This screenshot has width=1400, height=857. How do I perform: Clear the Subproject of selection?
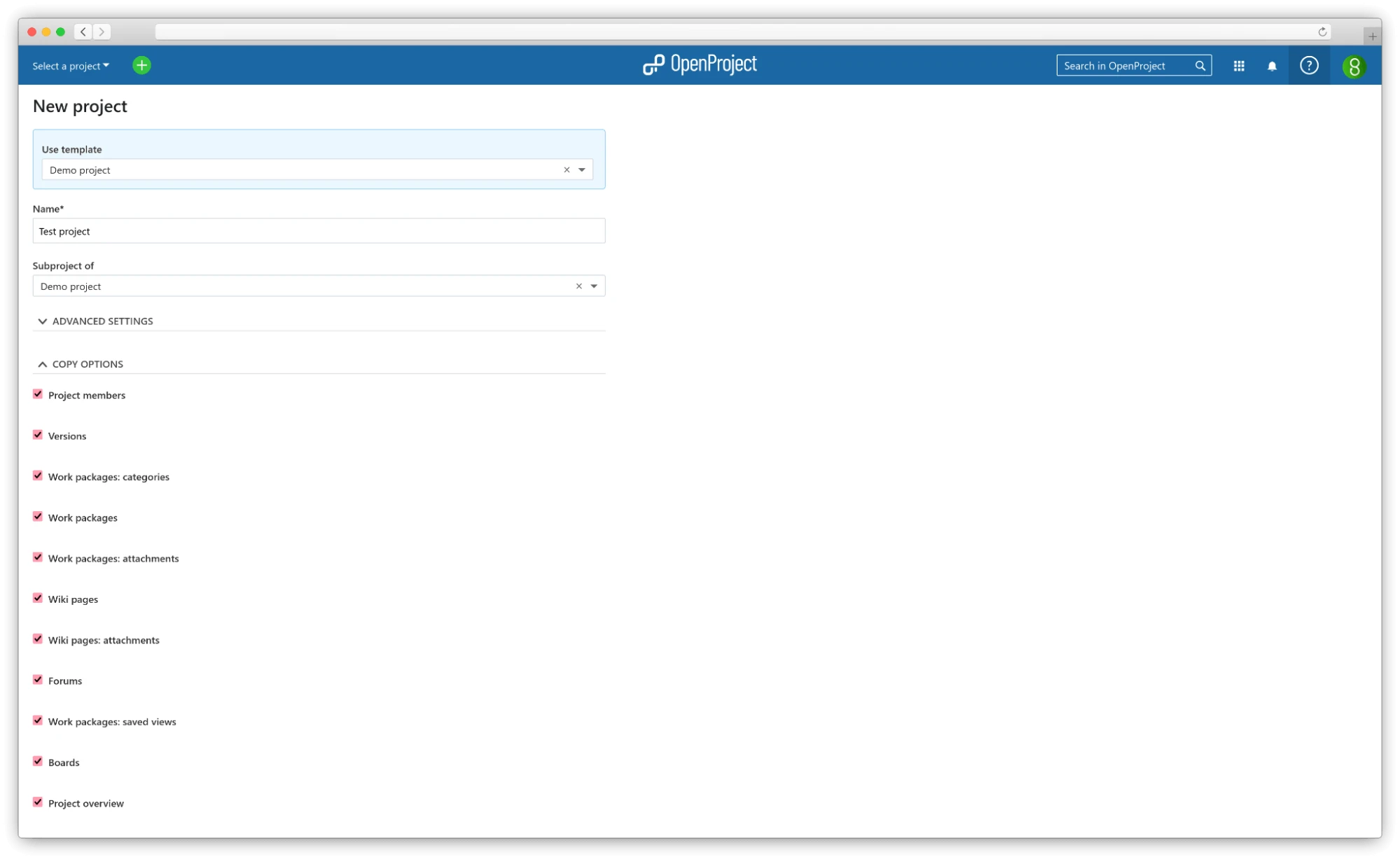[578, 286]
